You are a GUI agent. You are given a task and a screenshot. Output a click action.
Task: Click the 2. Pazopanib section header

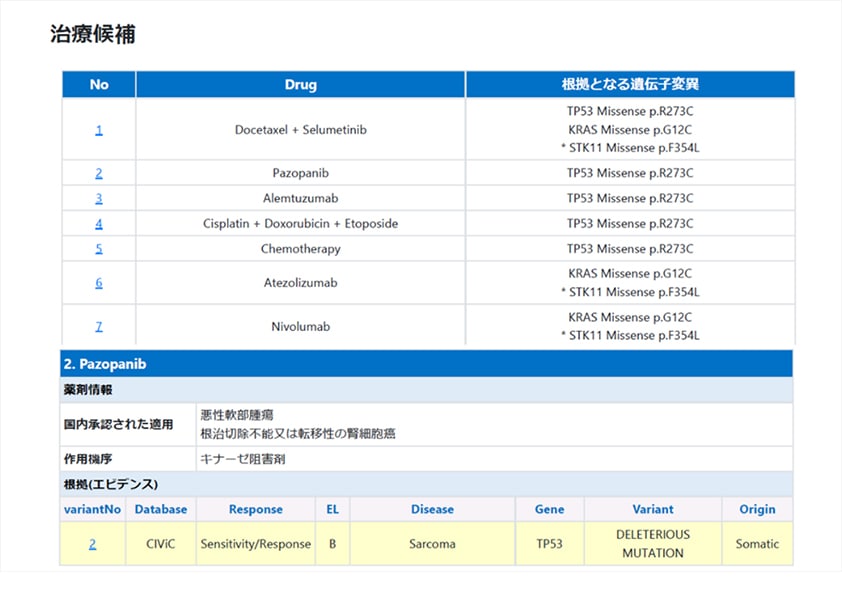pos(105,364)
